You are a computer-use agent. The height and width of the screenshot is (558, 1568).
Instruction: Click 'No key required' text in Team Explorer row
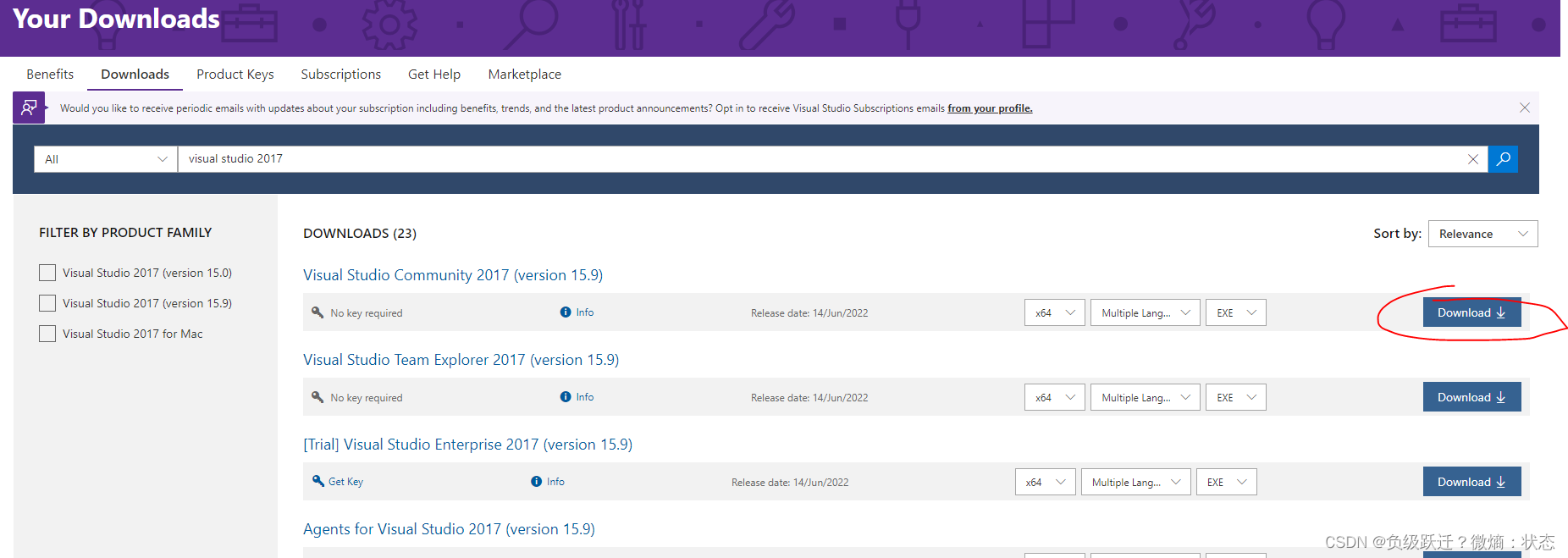coord(367,398)
